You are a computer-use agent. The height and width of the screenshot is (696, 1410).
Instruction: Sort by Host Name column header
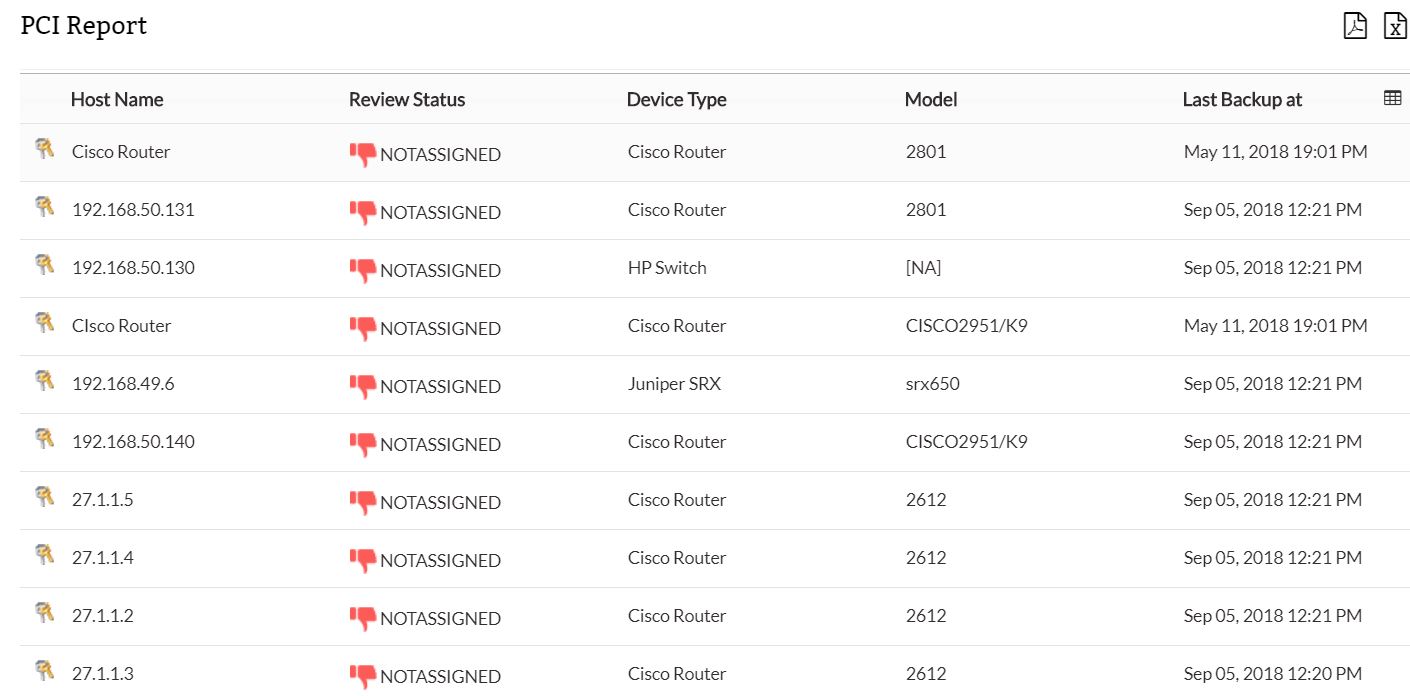pos(117,100)
